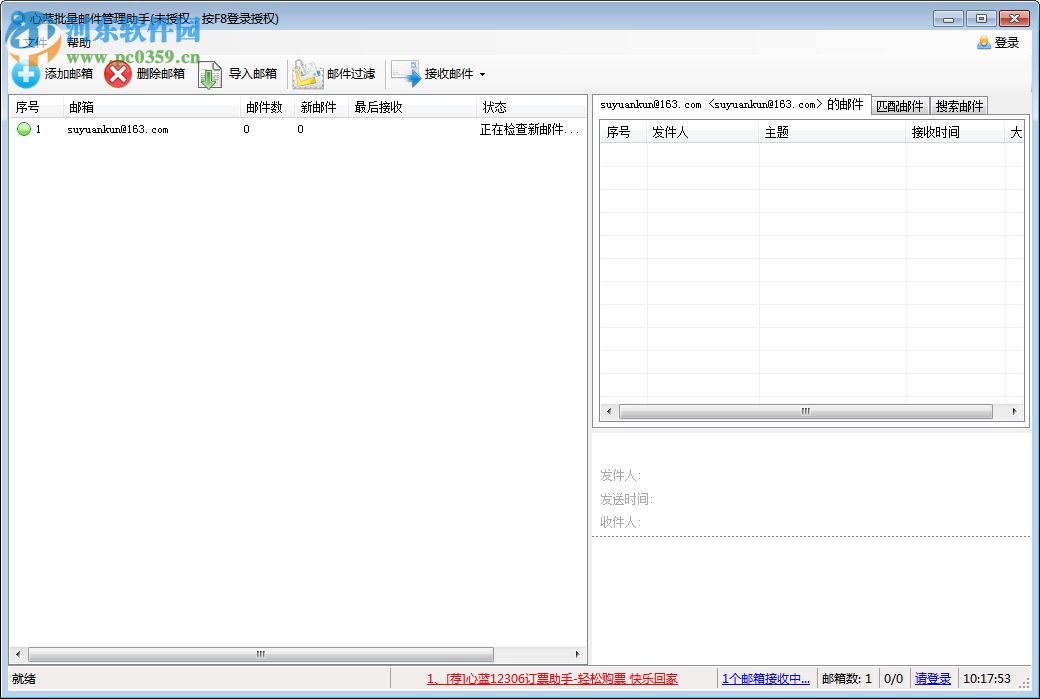Click the 序号 header in mail list
The width and height of the screenshot is (1040, 699).
point(623,133)
